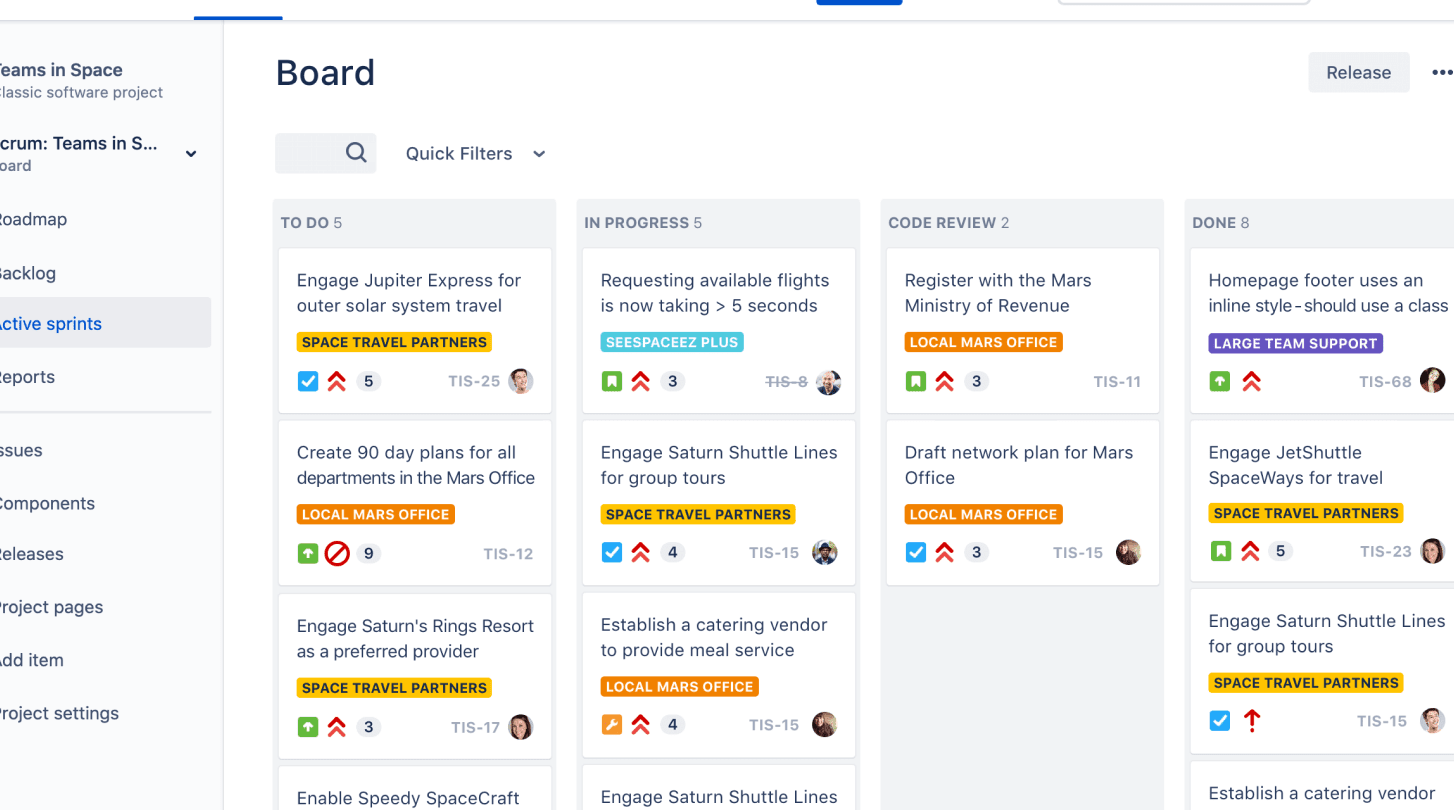
Task: Click the Release button
Action: (x=1359, y=72)
